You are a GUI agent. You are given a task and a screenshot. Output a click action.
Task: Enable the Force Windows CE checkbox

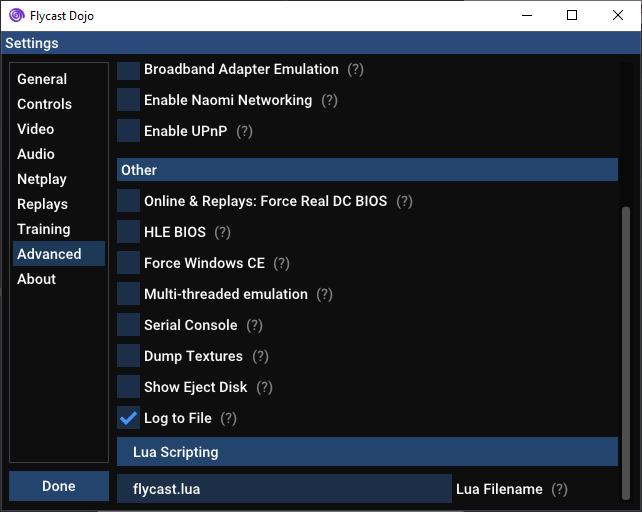click(128, 263)
